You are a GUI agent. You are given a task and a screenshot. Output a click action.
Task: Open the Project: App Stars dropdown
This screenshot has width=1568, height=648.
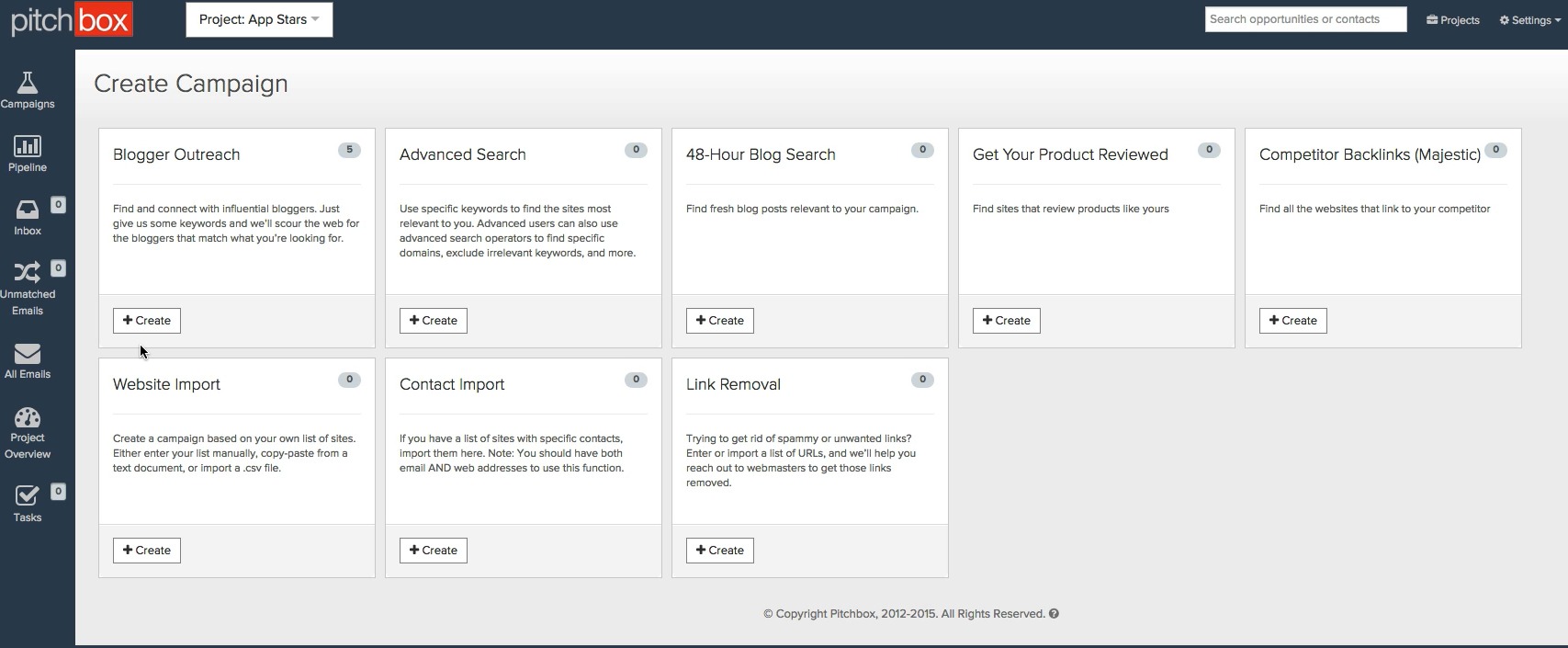point(259,19)
